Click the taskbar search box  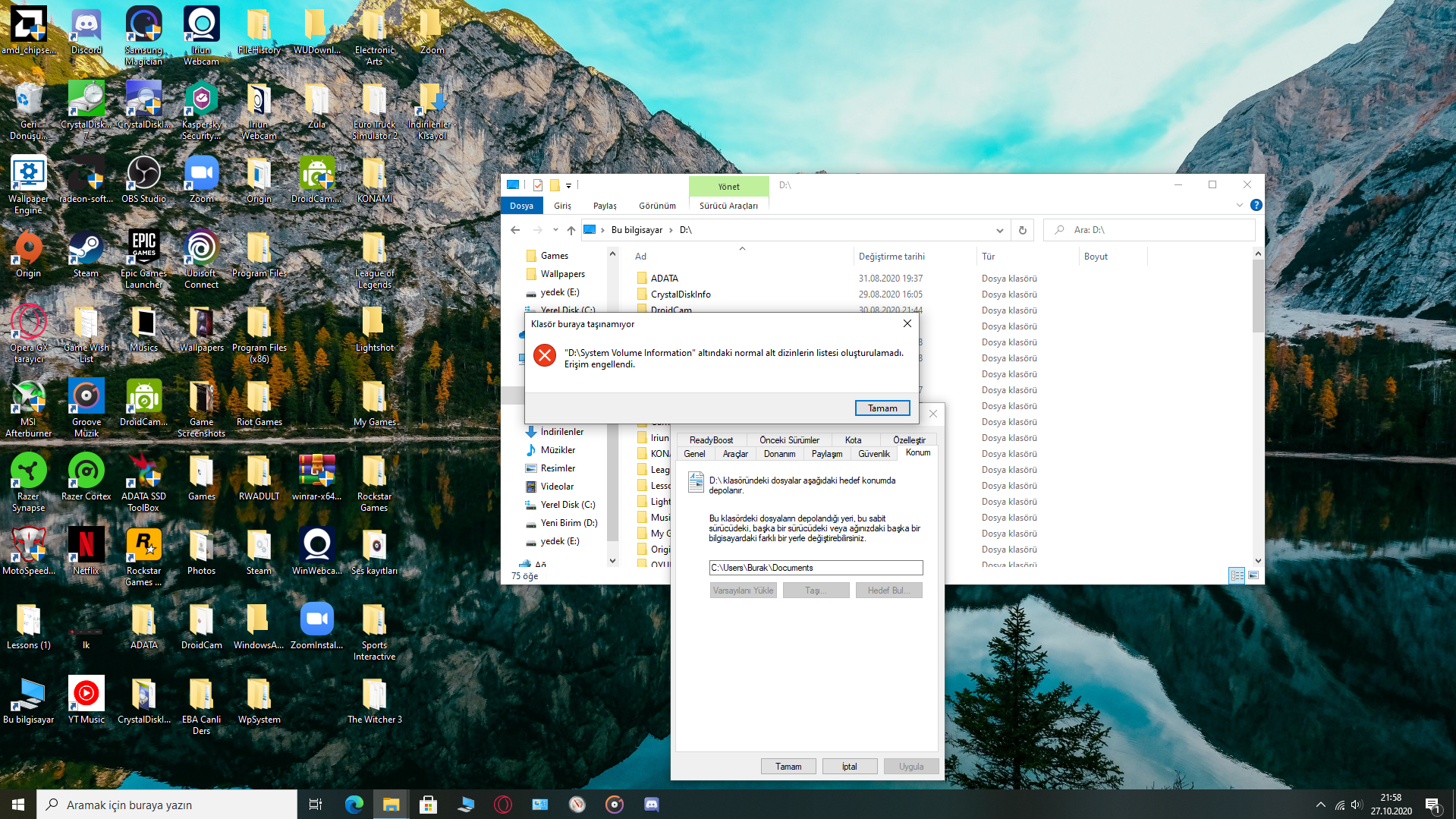[x=167, y=805]
